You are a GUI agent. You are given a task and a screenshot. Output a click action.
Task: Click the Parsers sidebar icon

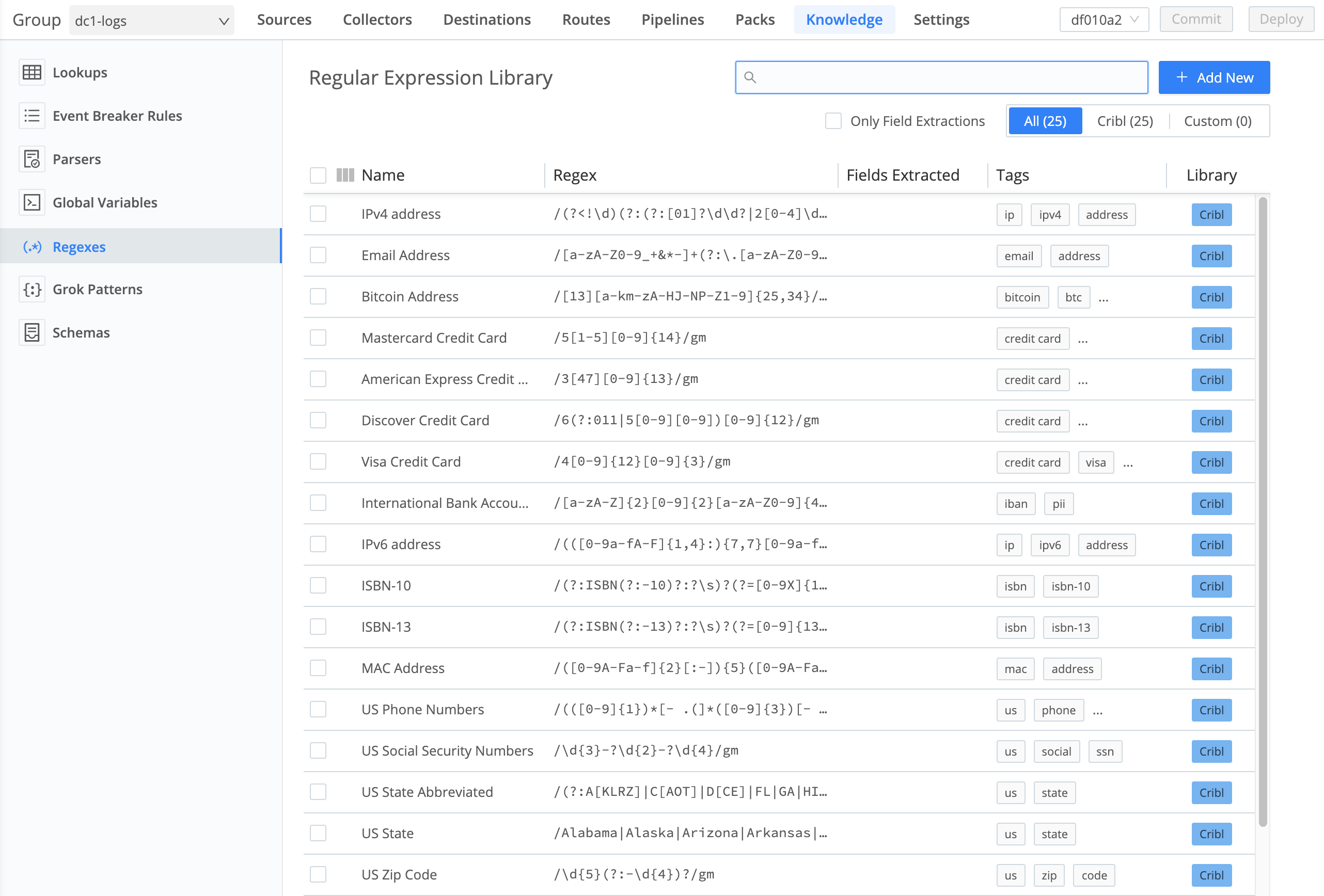[x=32, y=159]
